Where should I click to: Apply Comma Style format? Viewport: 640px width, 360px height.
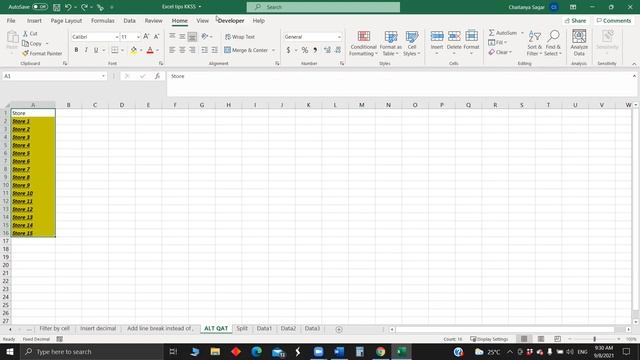point(315,50)
